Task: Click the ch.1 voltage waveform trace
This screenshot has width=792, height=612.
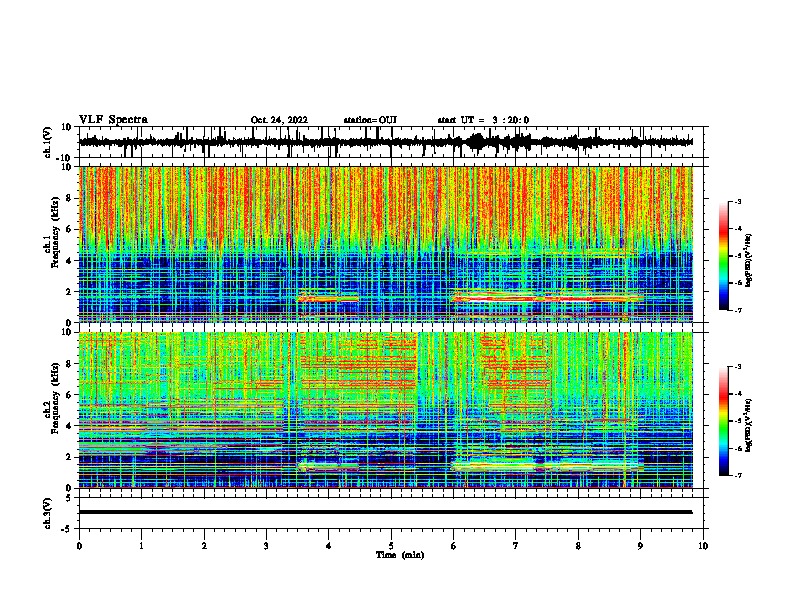Action: (x=385, y=142)
